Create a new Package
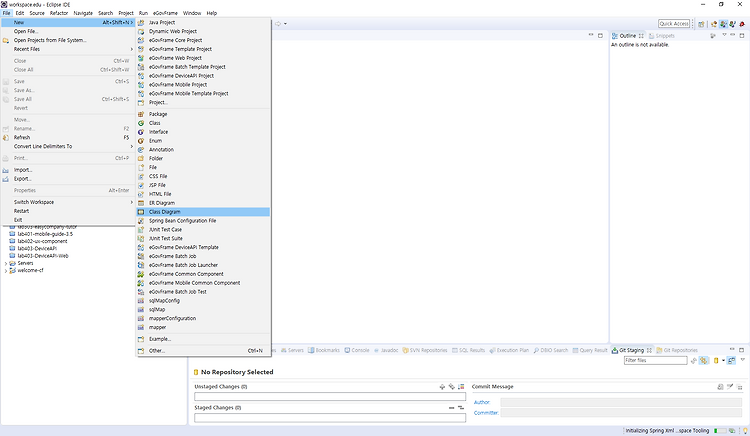The width and height of the screenshot is (750, 436). (203, 114)
